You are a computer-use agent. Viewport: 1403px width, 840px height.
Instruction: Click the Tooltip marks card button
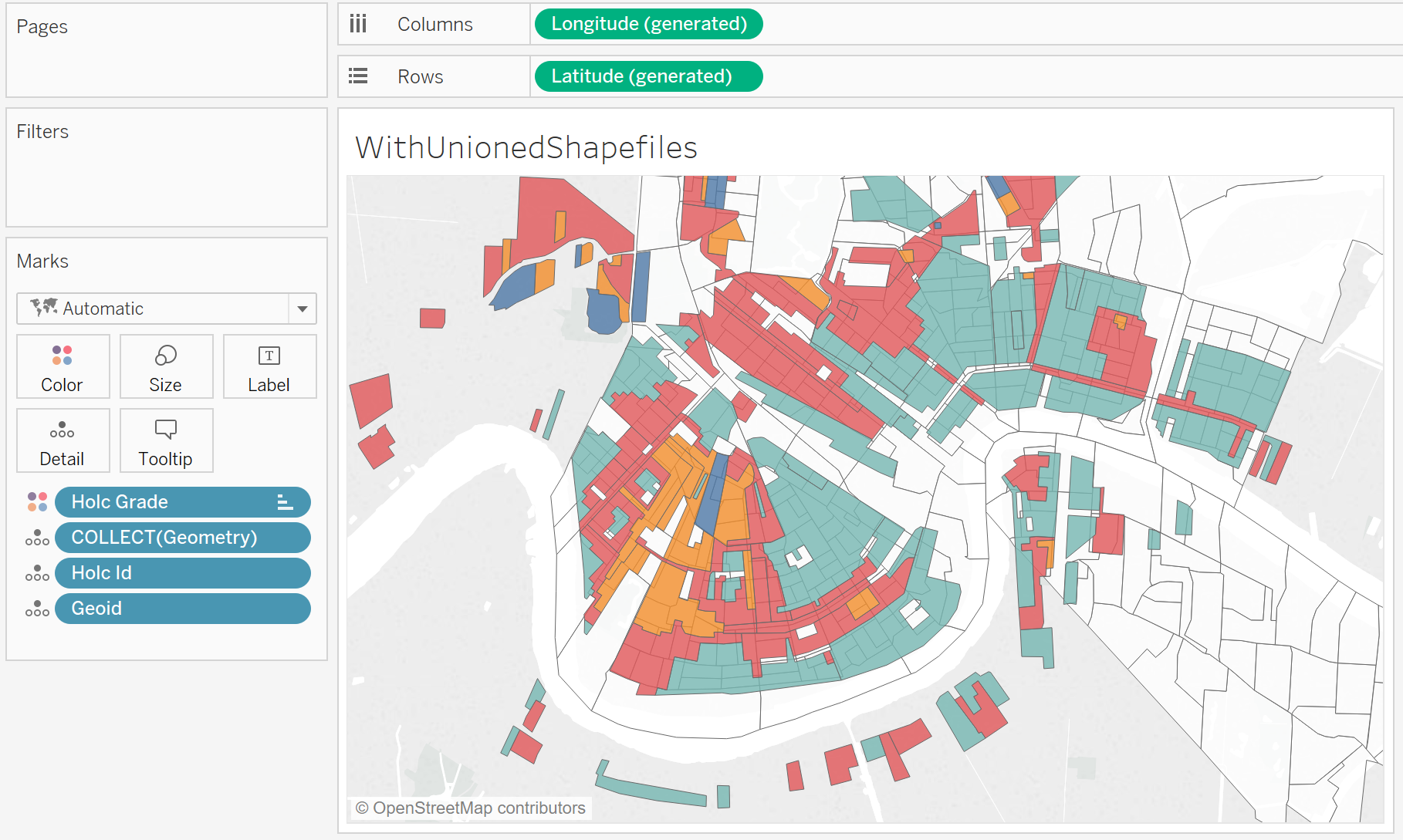coord(166,440)
